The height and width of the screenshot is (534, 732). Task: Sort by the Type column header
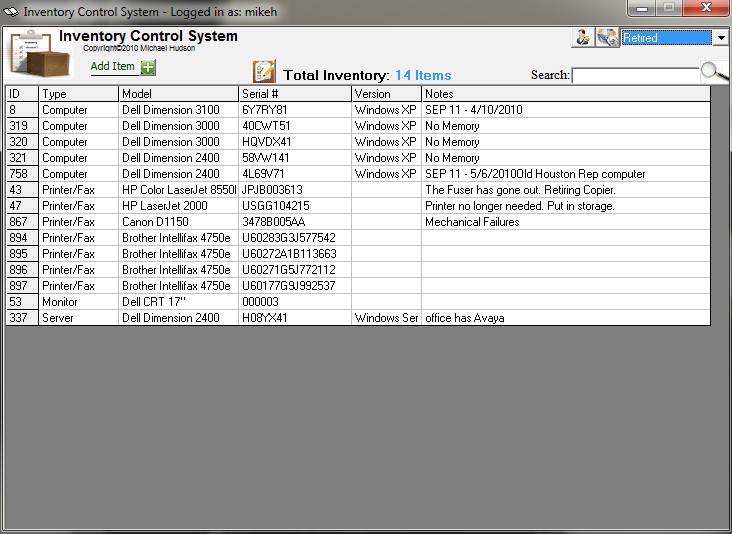coord(78,94)
